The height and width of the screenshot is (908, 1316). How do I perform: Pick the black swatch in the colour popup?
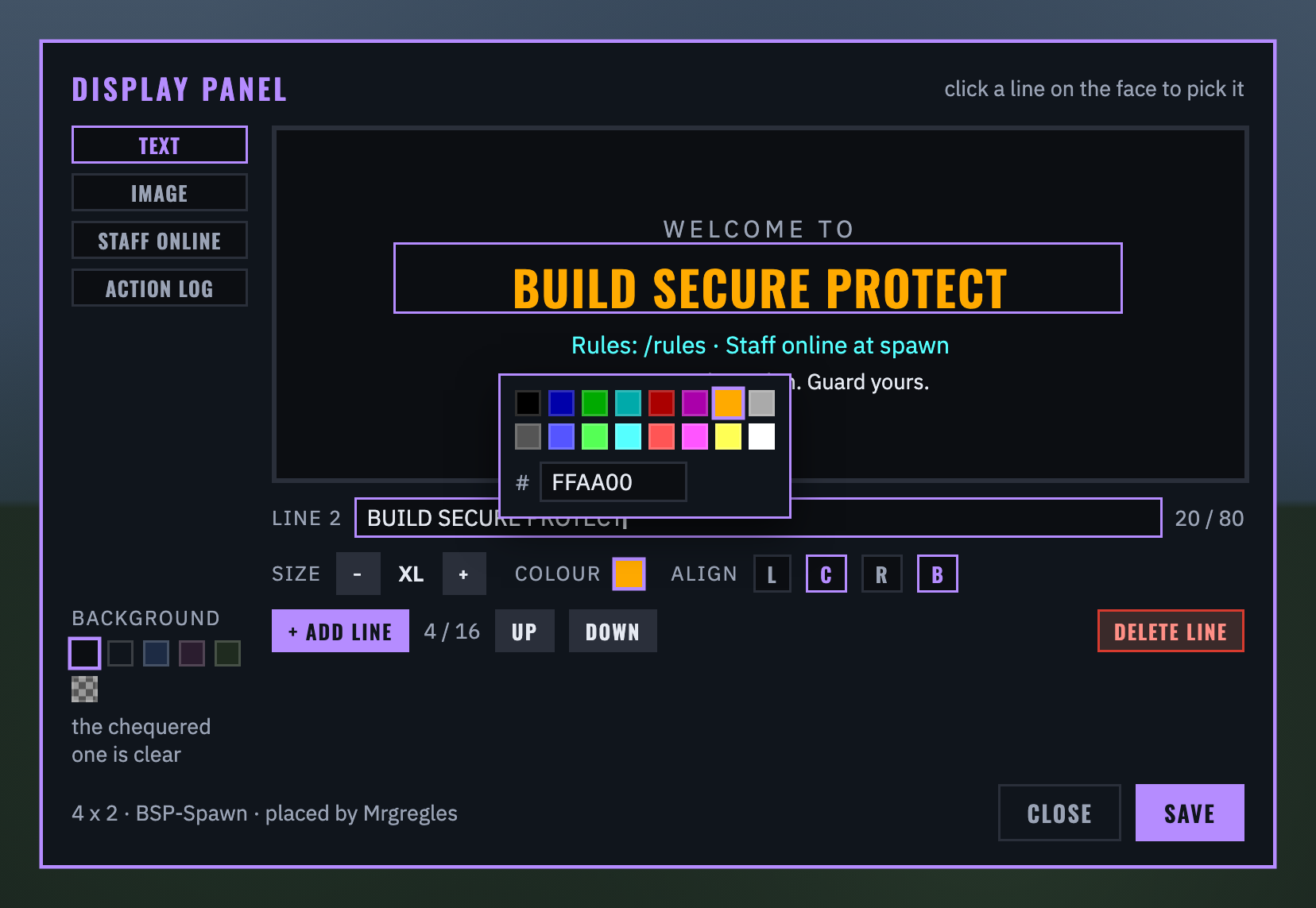(528, 403)
